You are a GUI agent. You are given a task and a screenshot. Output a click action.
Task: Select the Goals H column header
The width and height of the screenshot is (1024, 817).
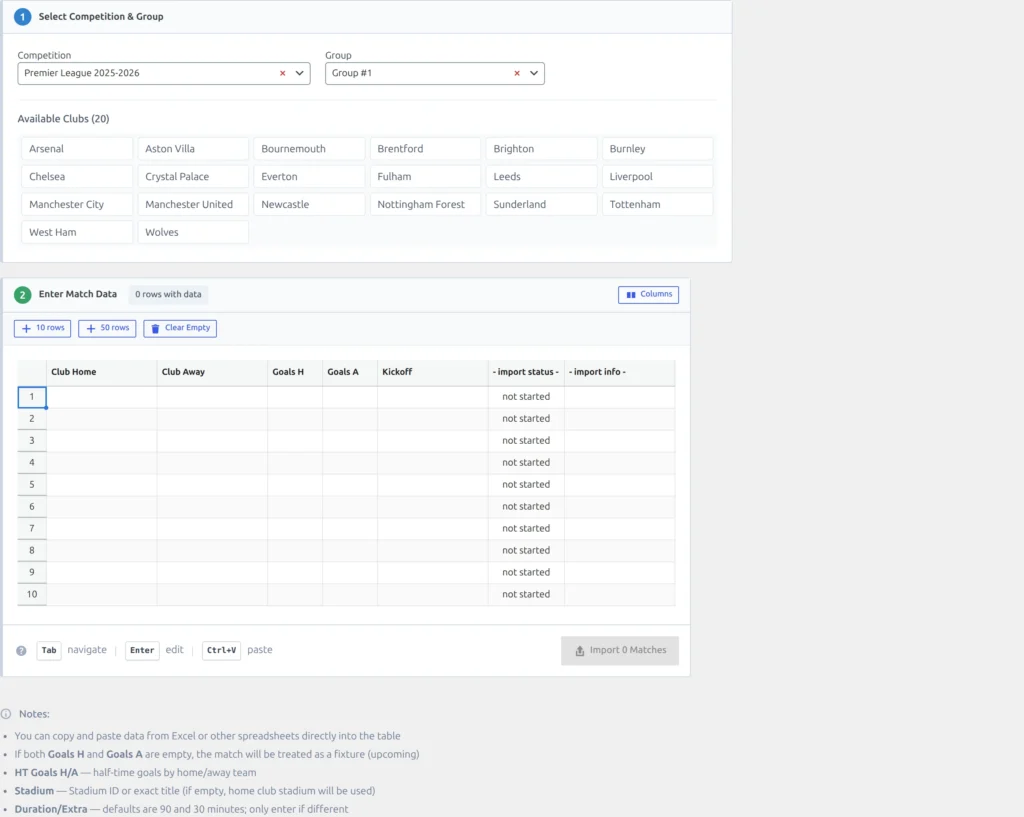click(295, 372)
